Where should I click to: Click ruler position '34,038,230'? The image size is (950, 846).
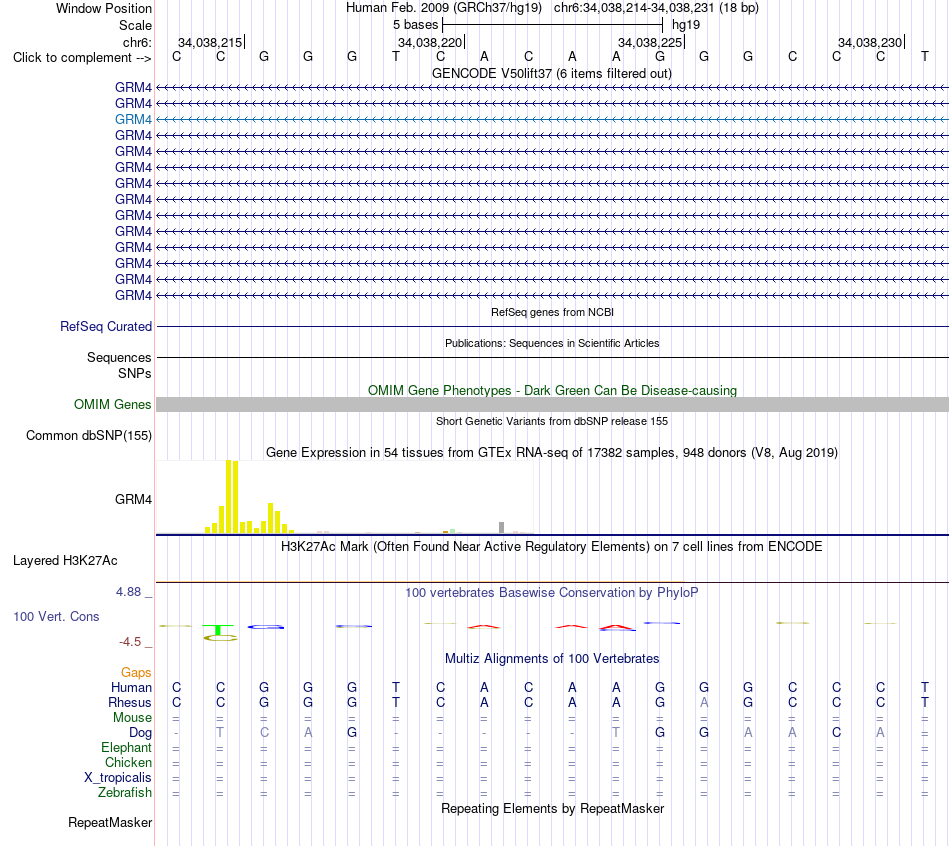pos(869,42)
